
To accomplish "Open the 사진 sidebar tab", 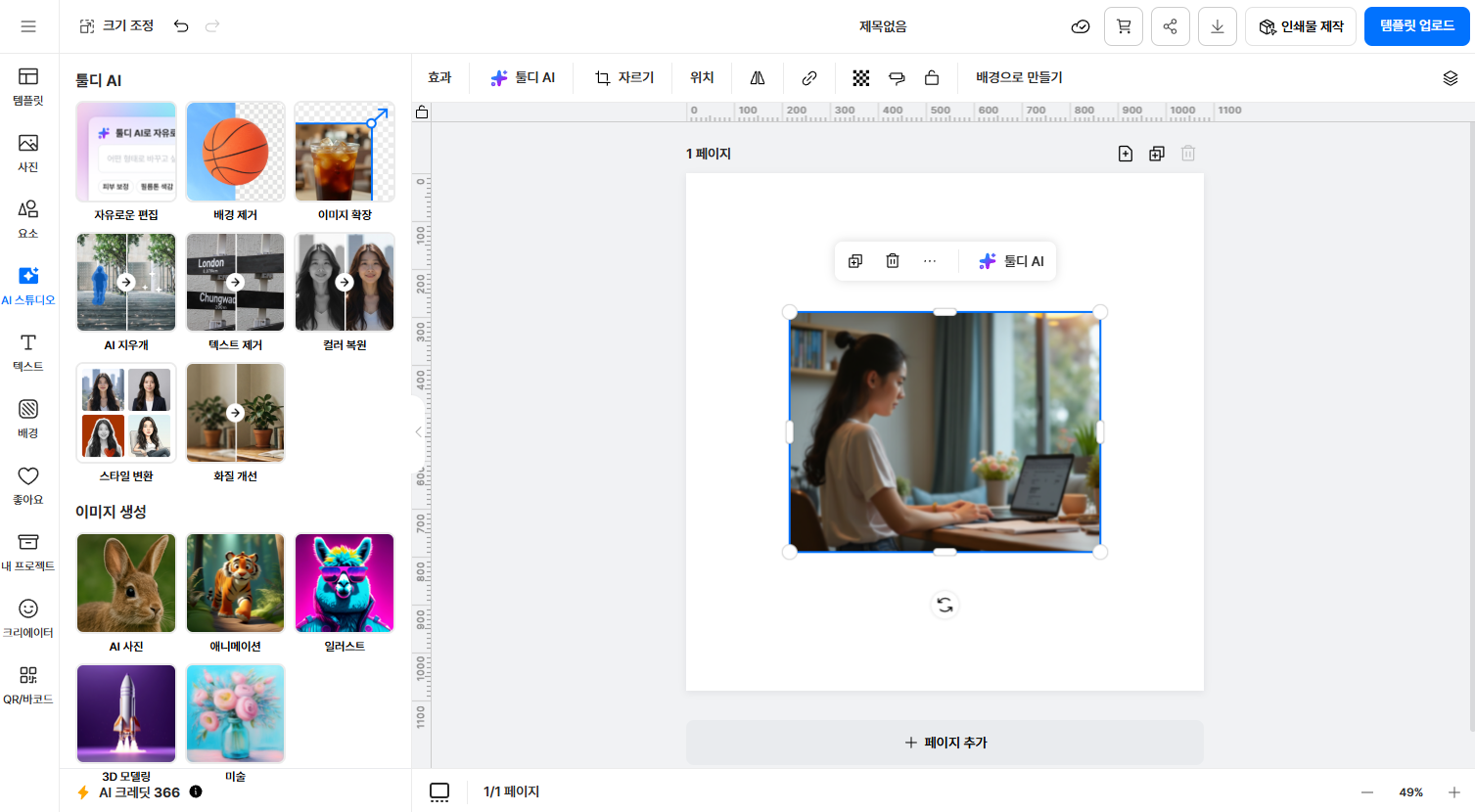I will tap(28, 153).
